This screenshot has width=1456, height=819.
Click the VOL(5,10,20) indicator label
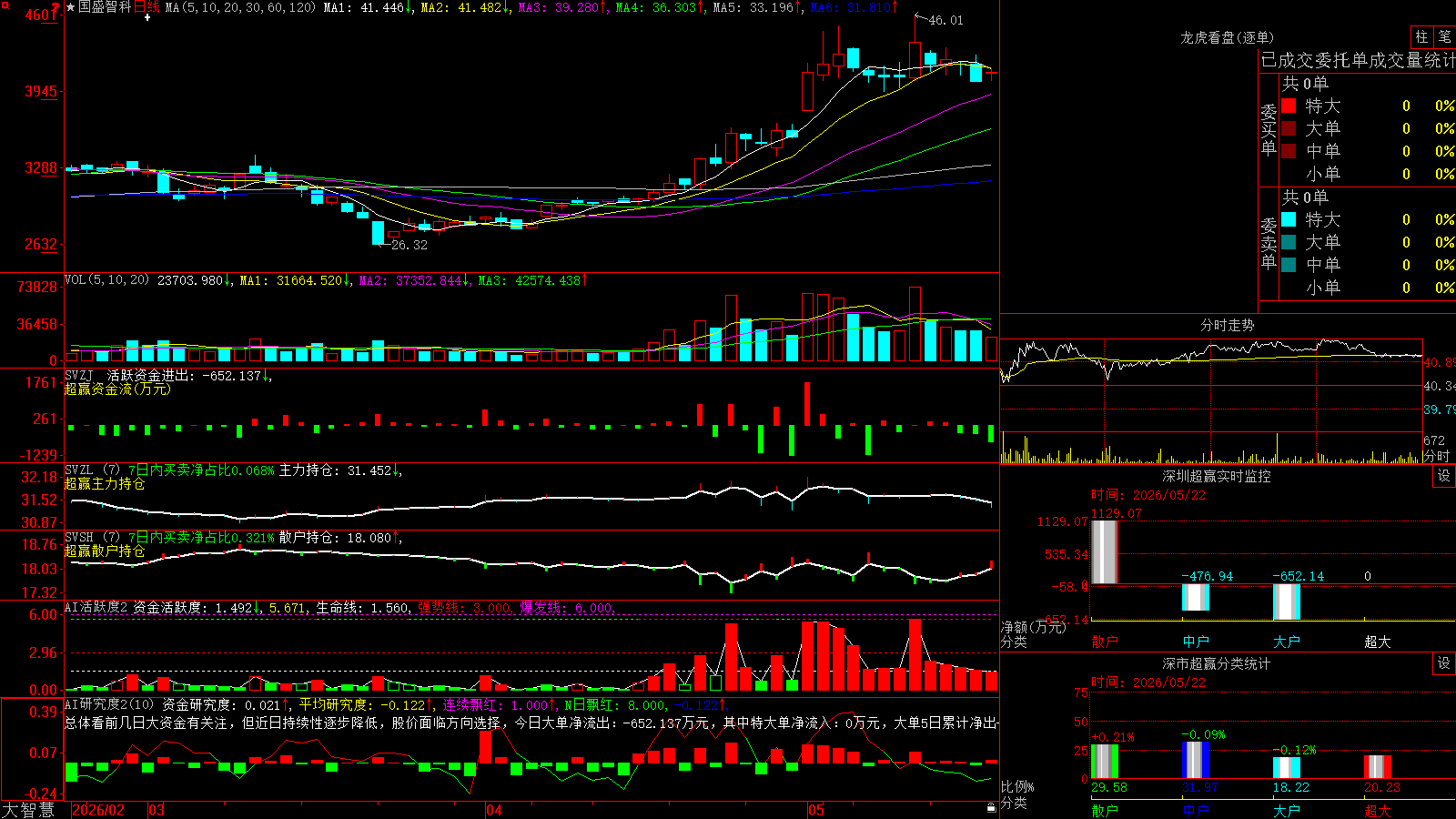click(106, 280)
